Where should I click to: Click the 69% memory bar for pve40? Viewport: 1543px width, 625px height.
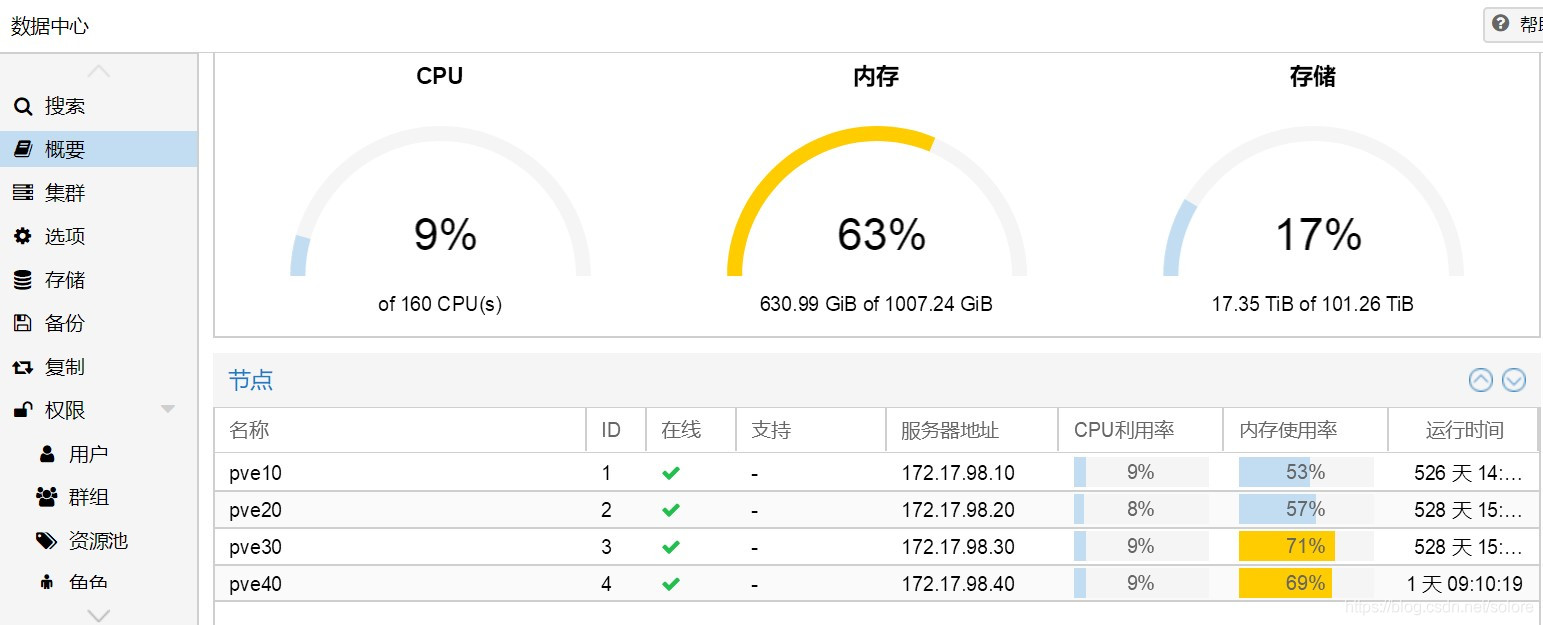point(1306,583)
